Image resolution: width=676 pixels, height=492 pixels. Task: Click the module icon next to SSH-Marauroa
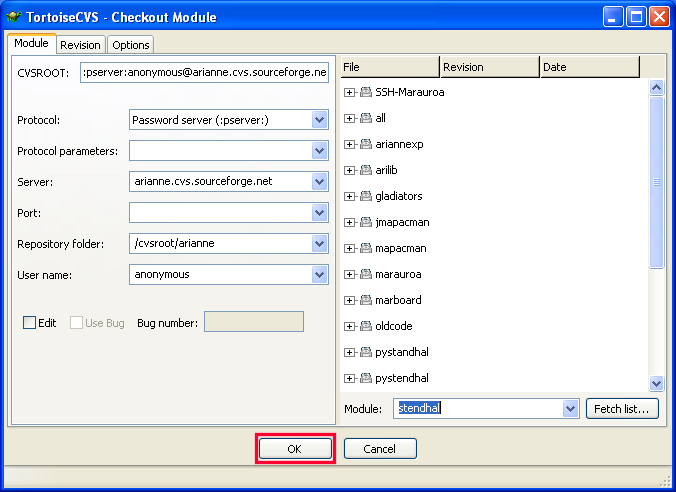[x=366, y=92]
